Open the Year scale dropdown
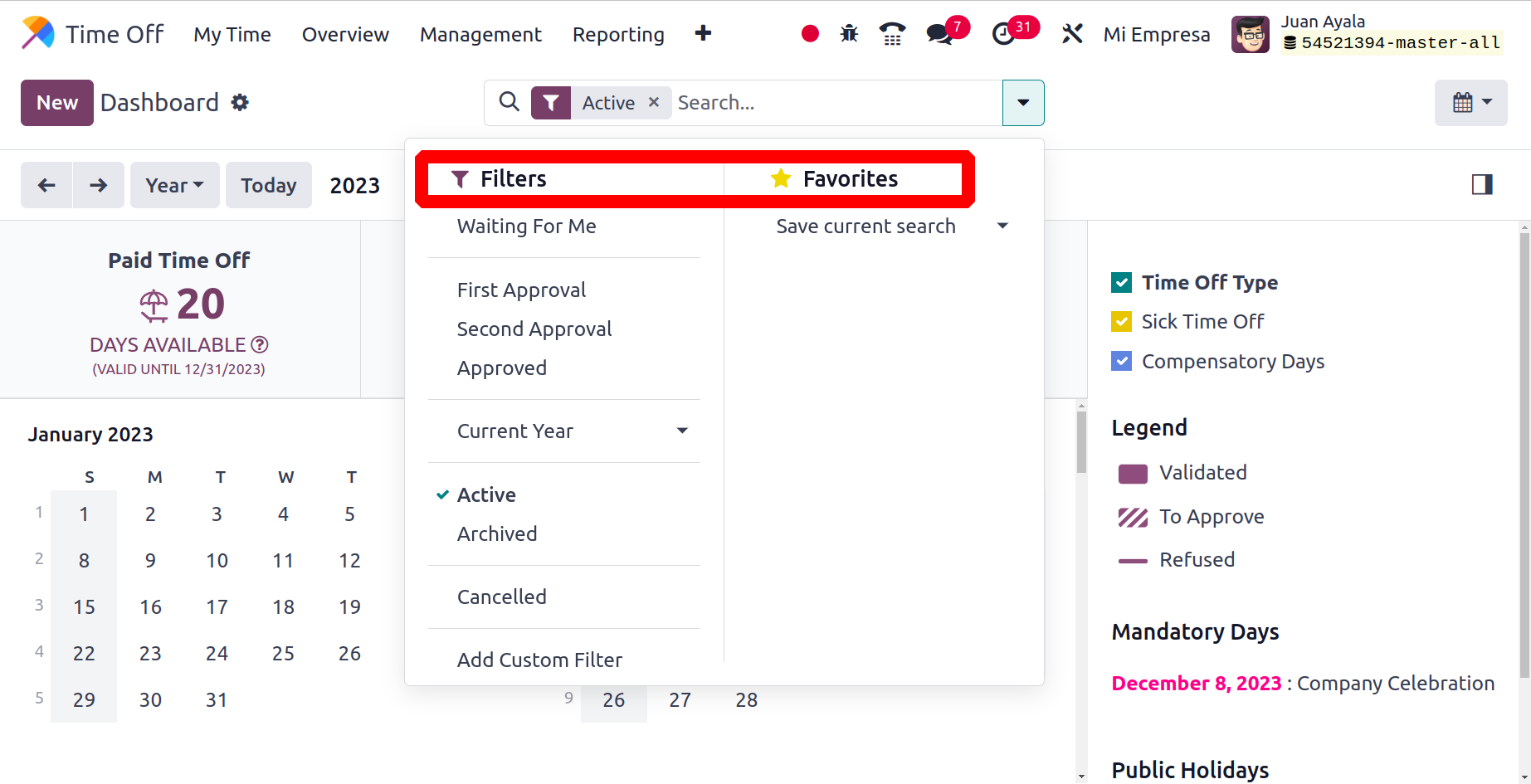The width and height of the screenshot is (1531, 784). tap(174, 185)
